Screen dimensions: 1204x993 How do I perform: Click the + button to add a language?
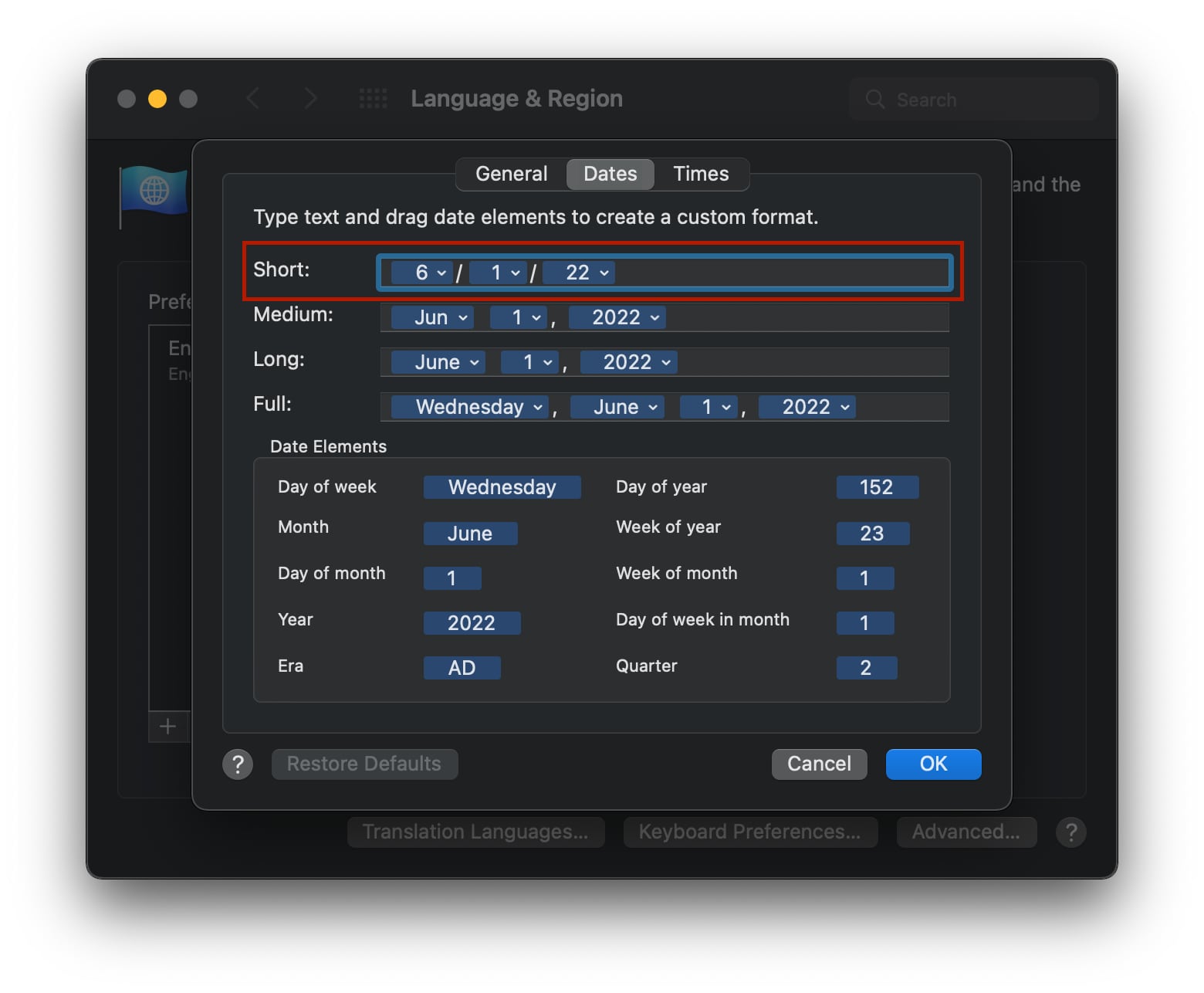coord(167,726)
